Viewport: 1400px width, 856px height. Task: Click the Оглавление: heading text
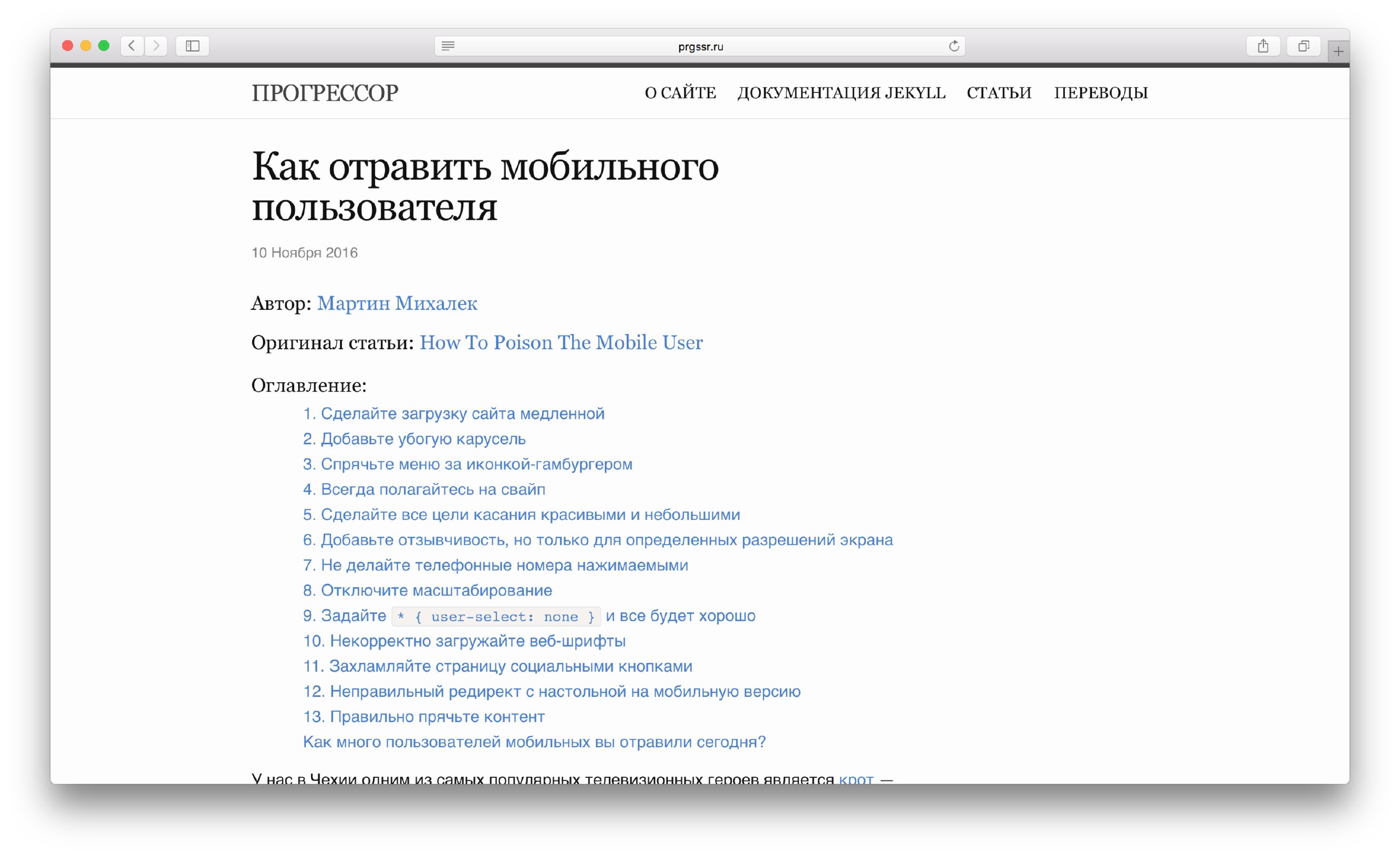point(309,386)
